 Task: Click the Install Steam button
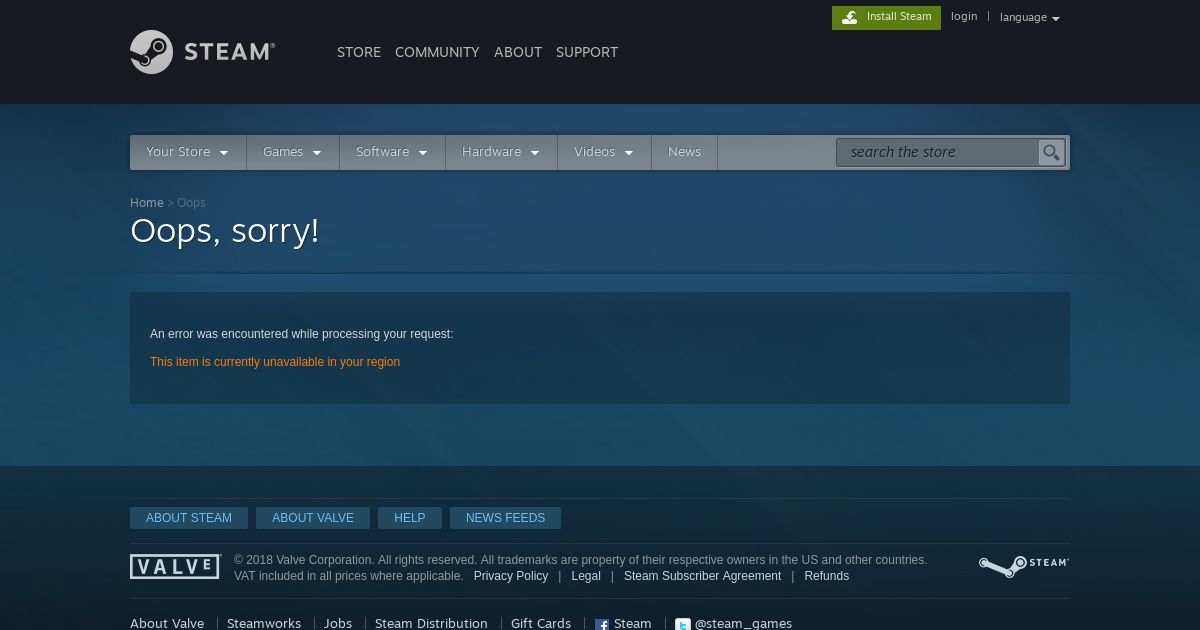[886, 17]
